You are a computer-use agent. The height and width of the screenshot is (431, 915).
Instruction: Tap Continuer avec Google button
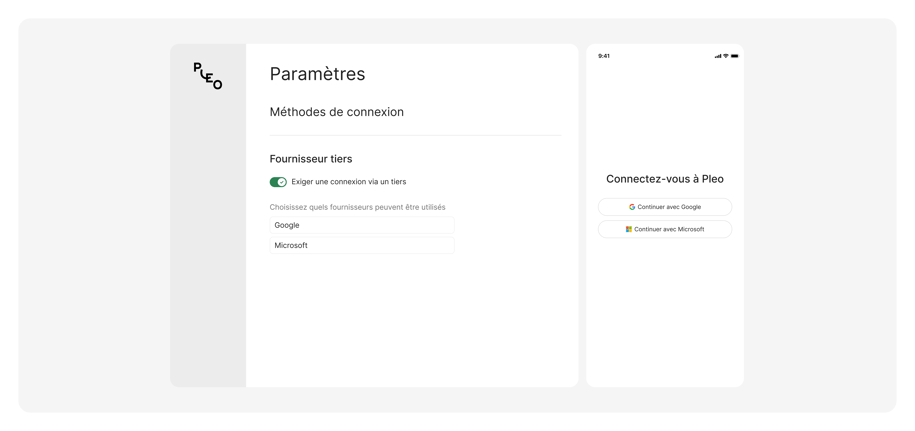pyautogui.click(x=665, y=207)
